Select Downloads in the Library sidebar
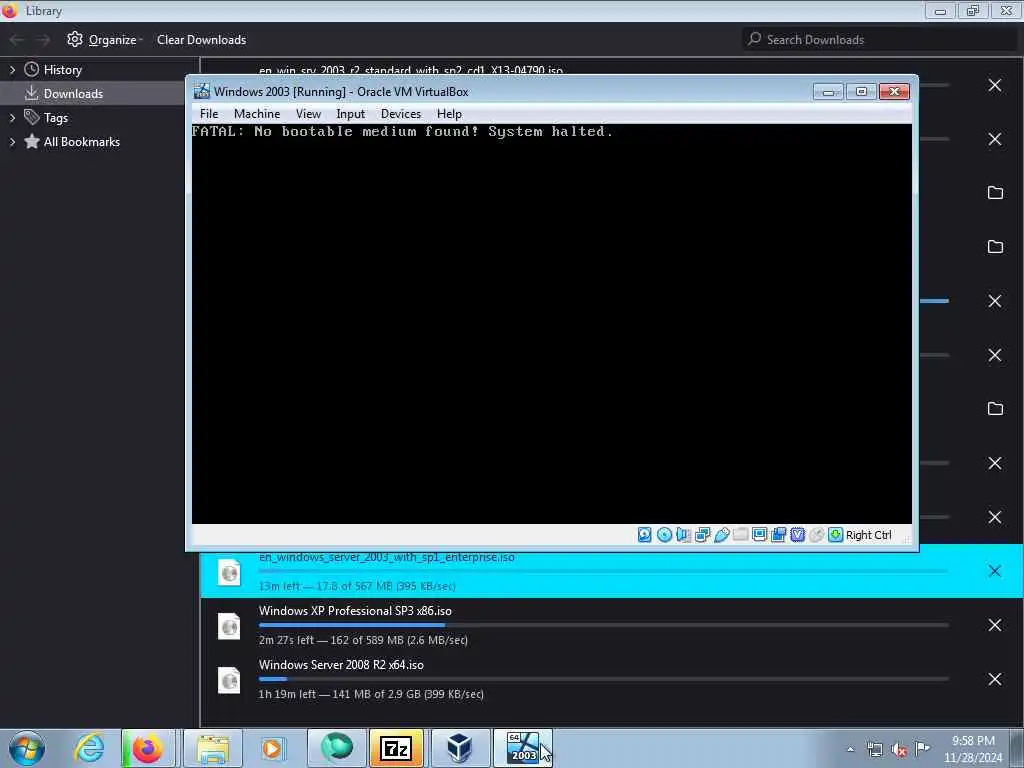The image size is (1024, 768). pos(73,93)
